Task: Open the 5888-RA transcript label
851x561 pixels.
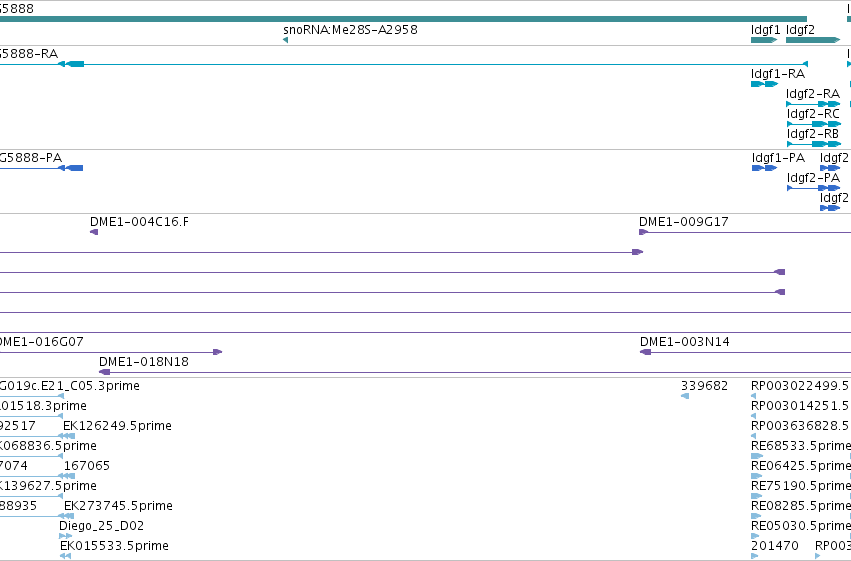Action: tap(29, 54)
